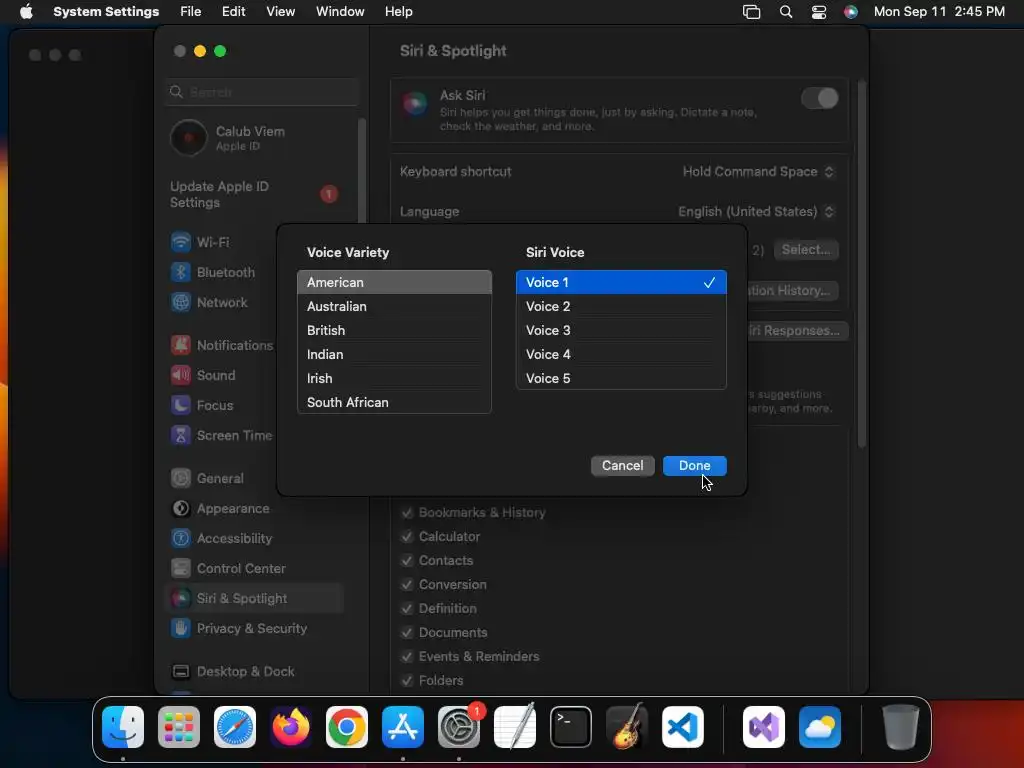Launch Launchpad from the Dock
Viewport: 1024px width, 768px height.
[179, 727]
